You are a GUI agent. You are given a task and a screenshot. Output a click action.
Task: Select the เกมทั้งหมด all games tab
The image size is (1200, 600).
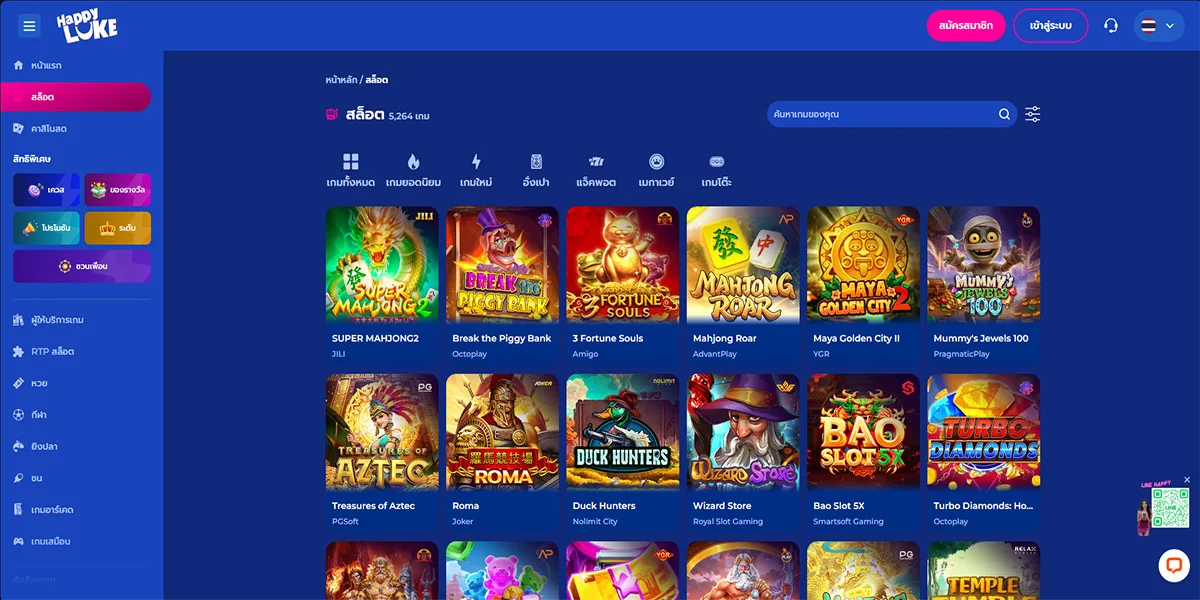350,170
